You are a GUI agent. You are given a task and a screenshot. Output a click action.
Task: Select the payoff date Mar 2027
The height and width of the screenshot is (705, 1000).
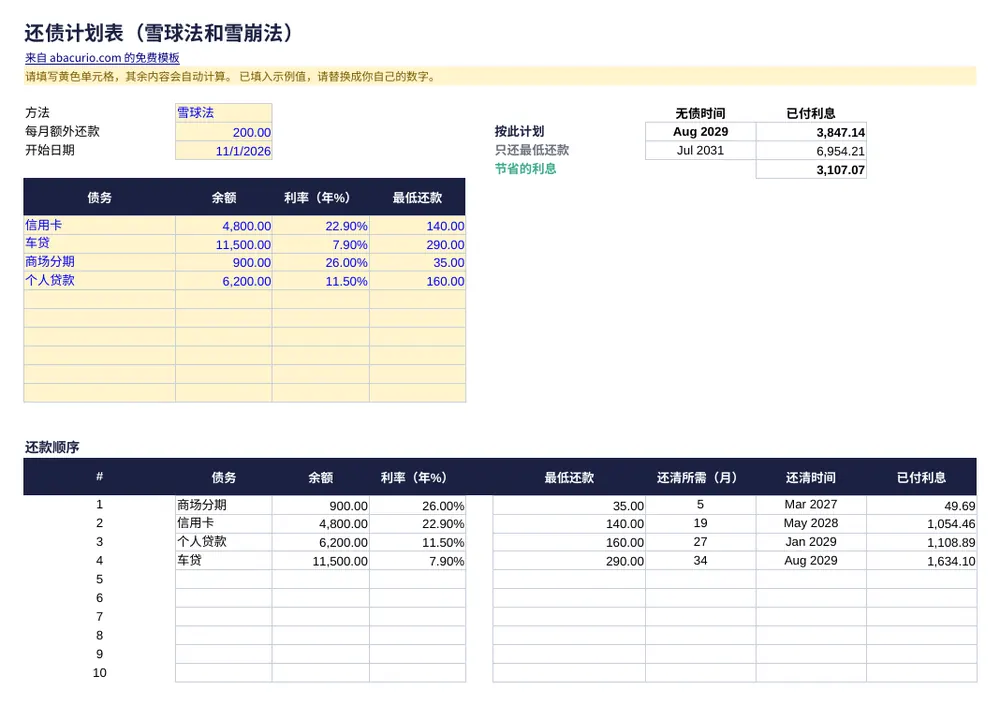811,504
